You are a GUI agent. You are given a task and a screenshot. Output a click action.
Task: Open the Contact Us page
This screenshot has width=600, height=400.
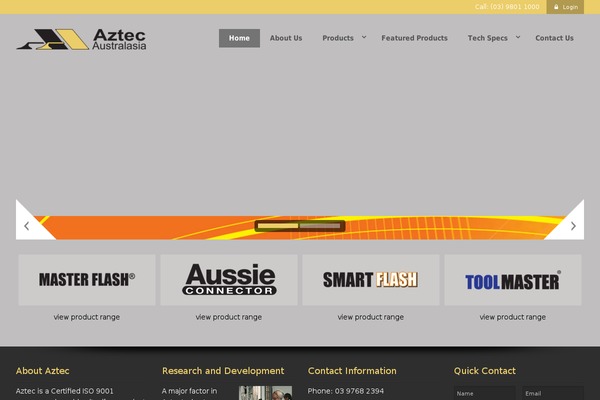(x=554, y=38)
